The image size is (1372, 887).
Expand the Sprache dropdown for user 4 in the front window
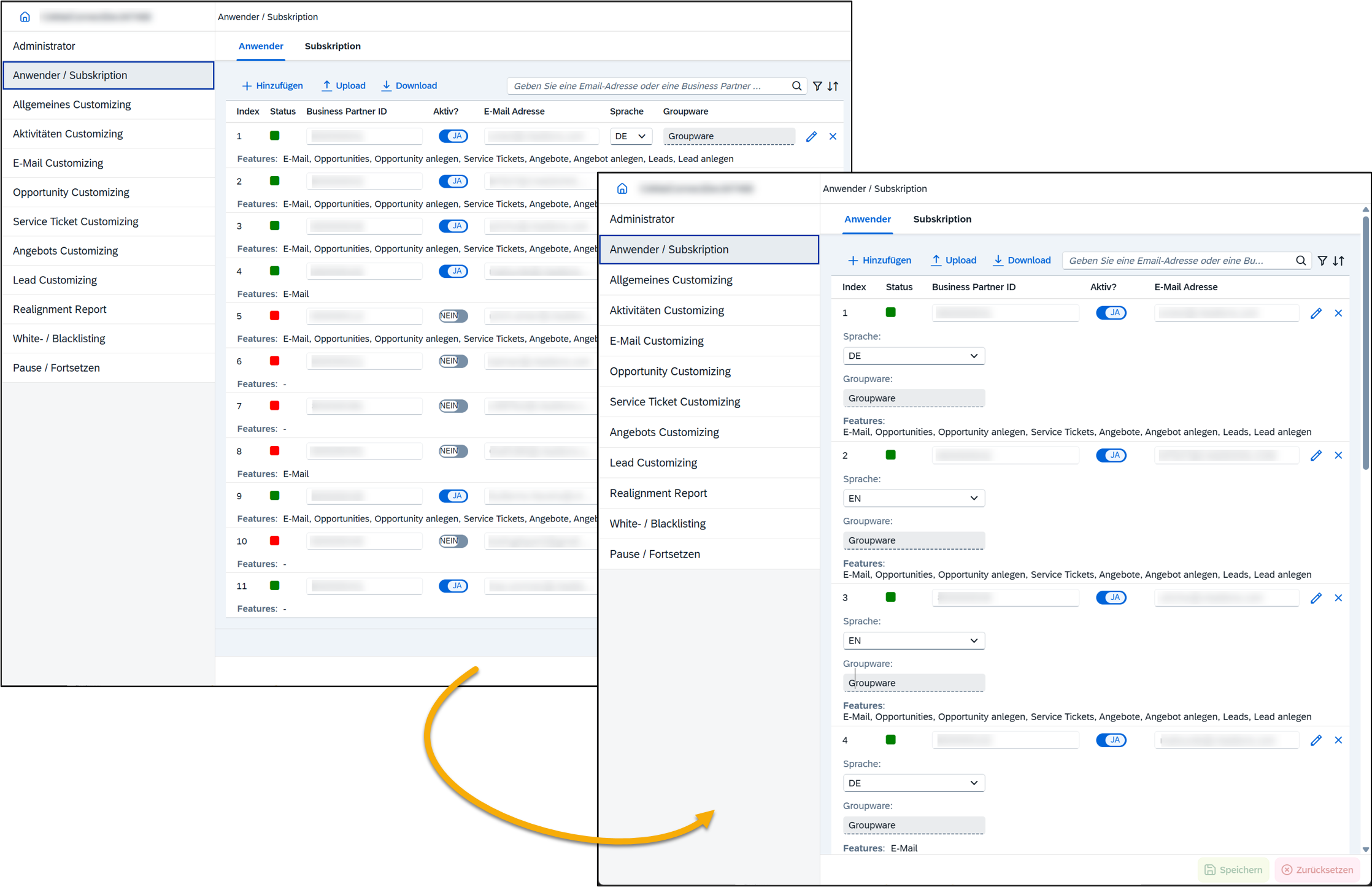click(x=913, y=783)
